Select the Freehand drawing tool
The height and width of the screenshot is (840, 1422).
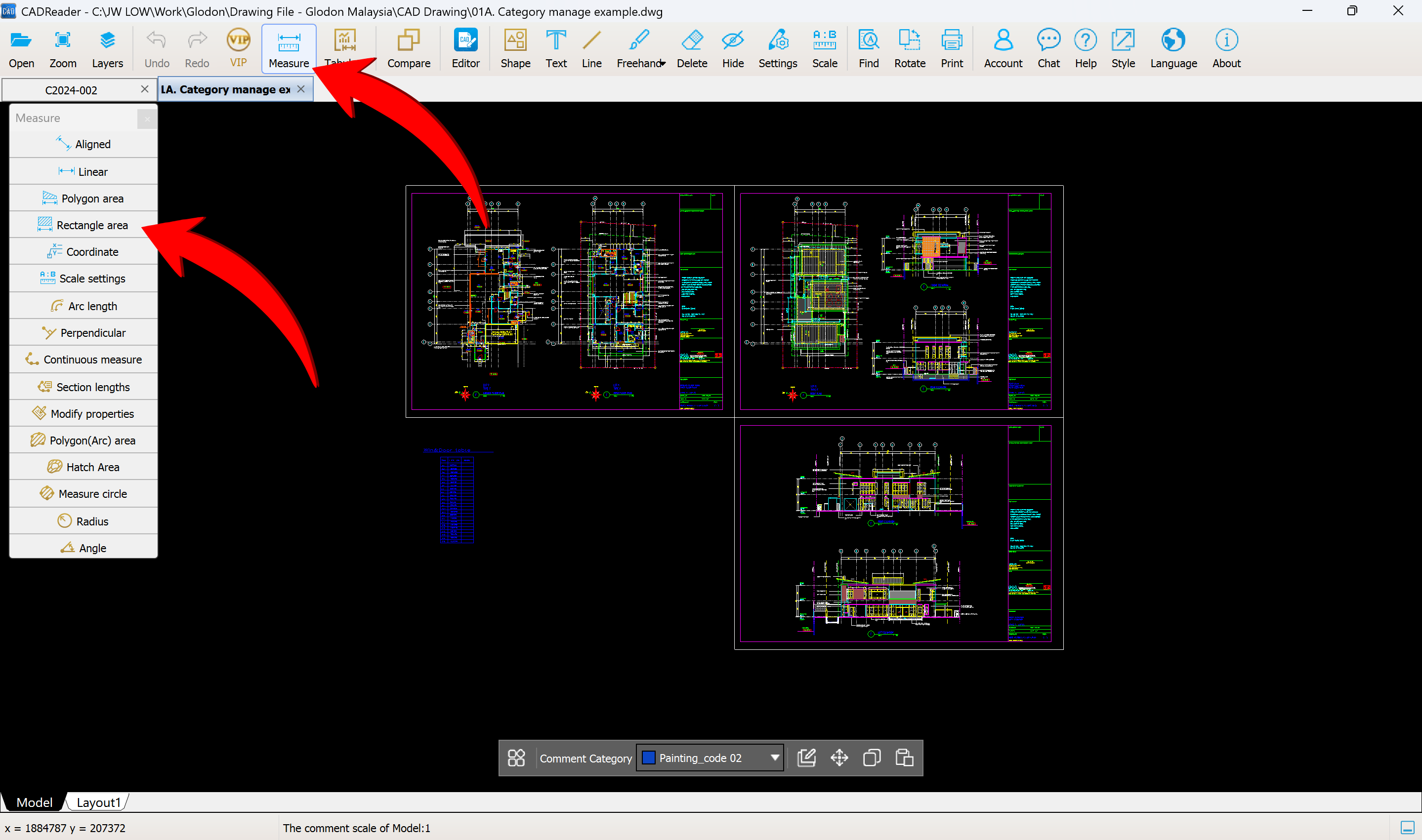pyautogui.click(x=638, y=49)
